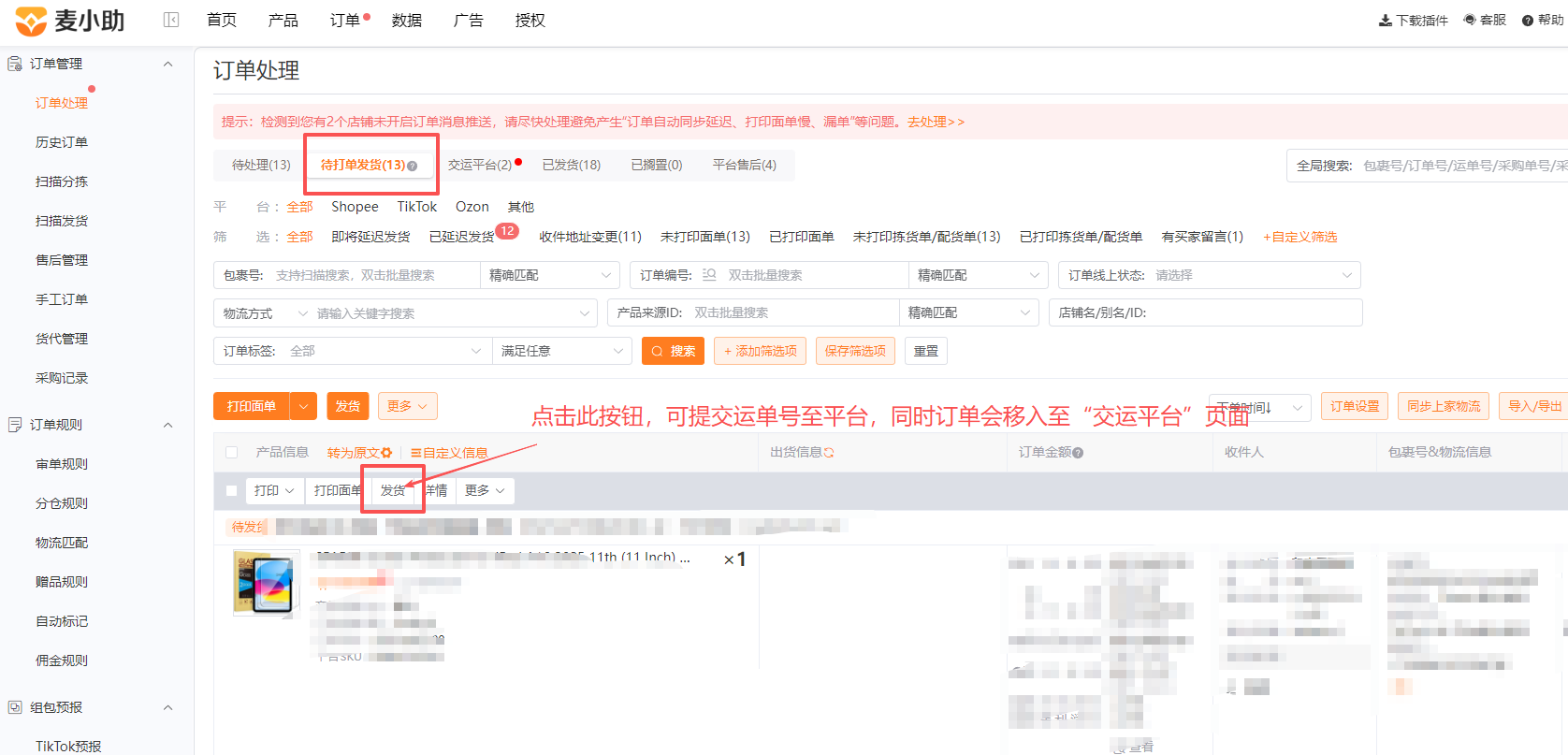1568x755 pixels.
Task: Collapse 订单管理 sidebar group
Action: (x=168, y=64)
